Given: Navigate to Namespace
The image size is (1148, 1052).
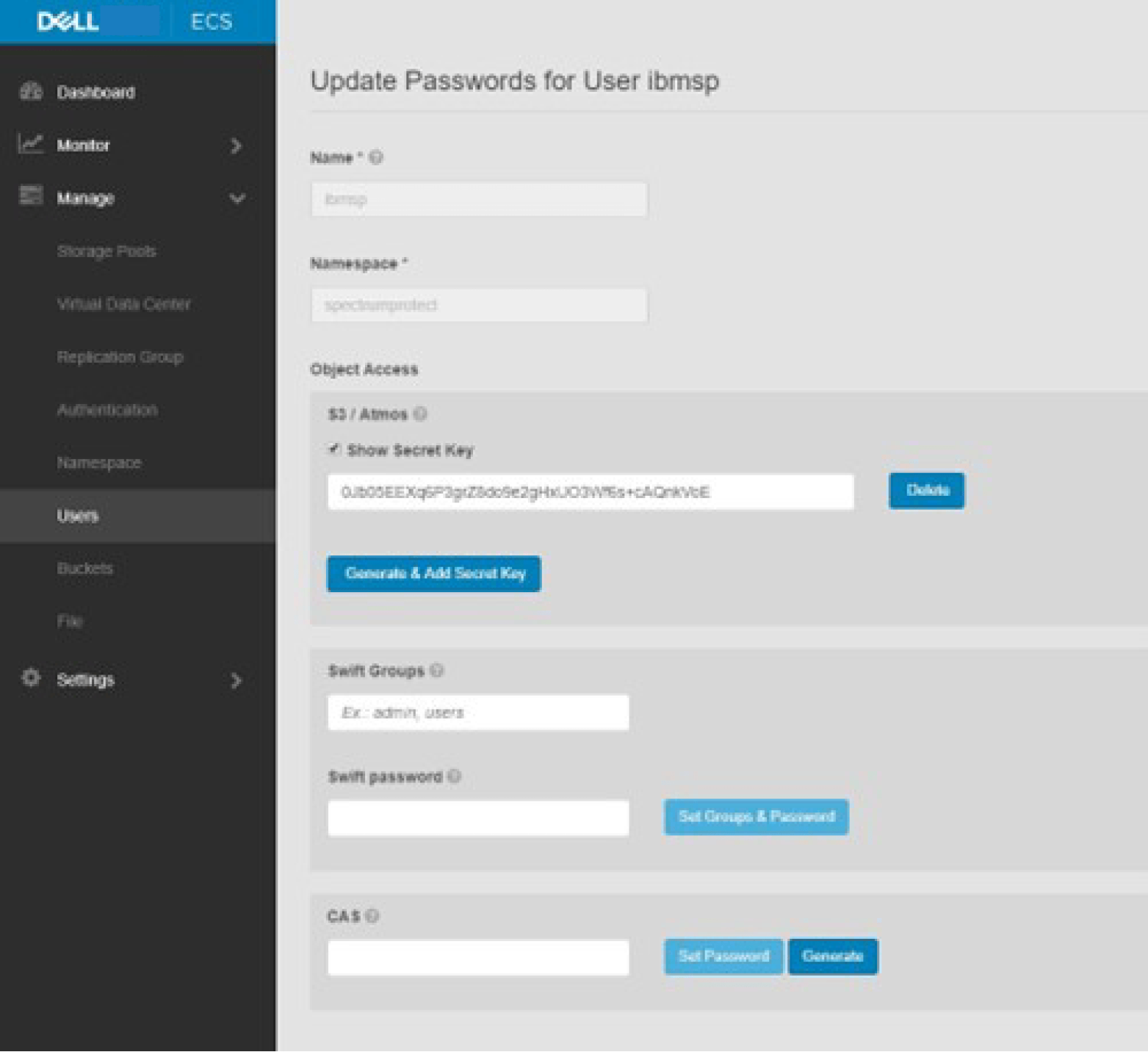Looking at the screenshot, I should tap(99, 463).
